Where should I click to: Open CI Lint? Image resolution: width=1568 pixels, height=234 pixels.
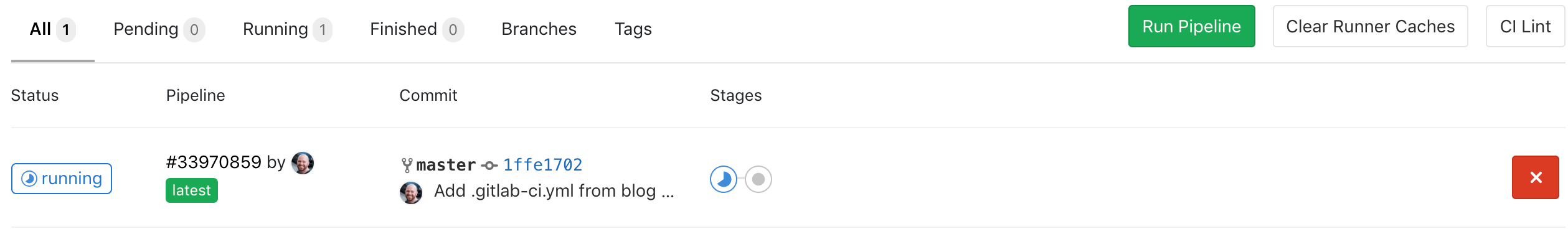1525,26
